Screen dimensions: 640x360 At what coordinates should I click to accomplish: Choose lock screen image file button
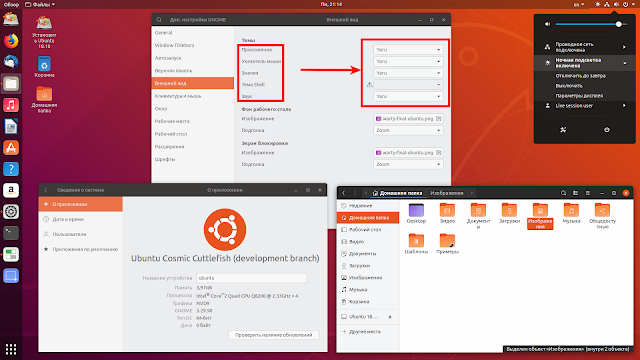click(408, 153)
